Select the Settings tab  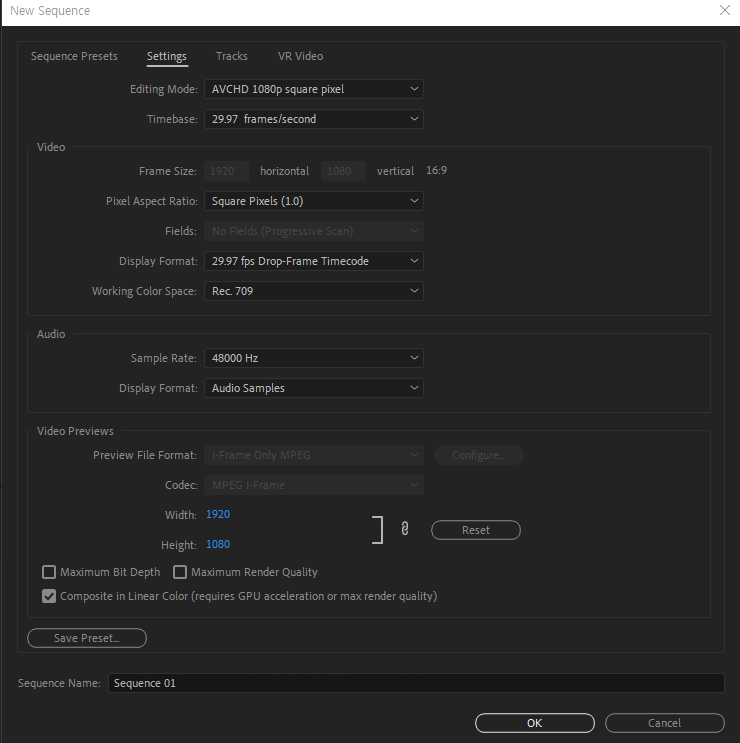(167, 56)
